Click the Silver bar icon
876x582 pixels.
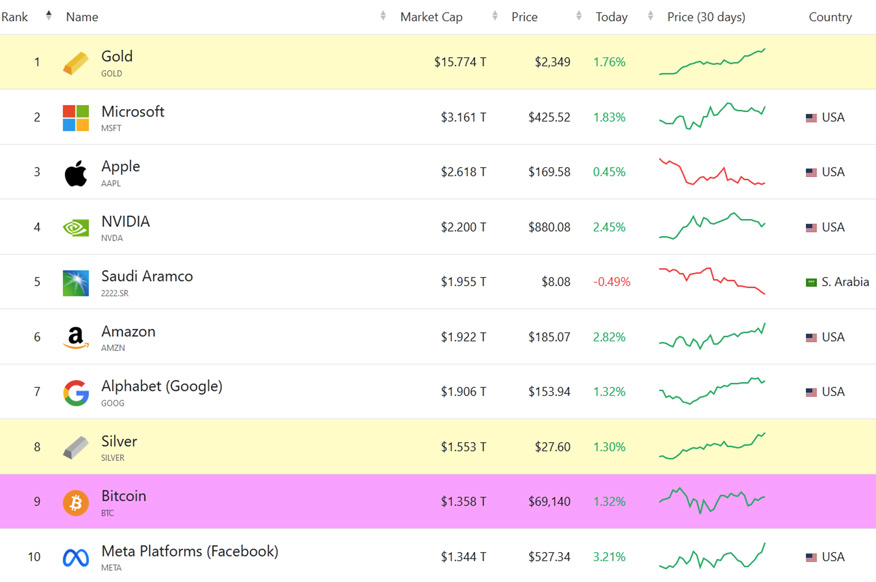[76, 447]
